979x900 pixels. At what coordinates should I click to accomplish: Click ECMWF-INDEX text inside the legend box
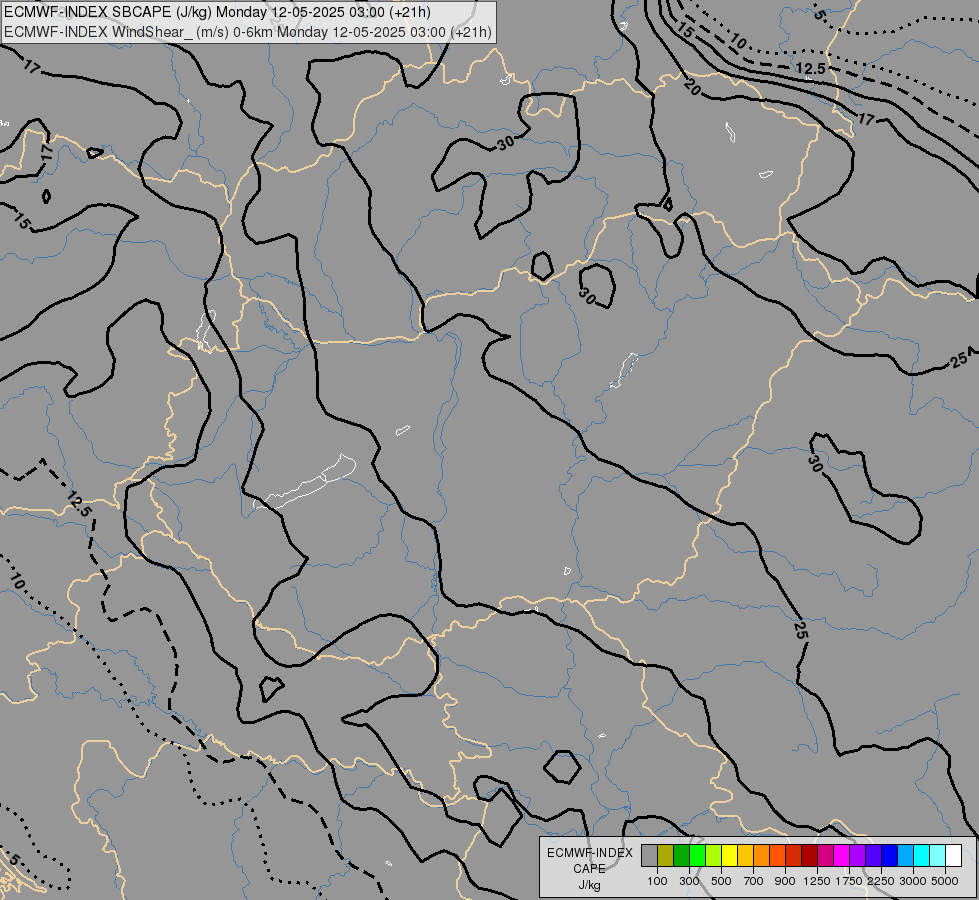click(589, 853)
